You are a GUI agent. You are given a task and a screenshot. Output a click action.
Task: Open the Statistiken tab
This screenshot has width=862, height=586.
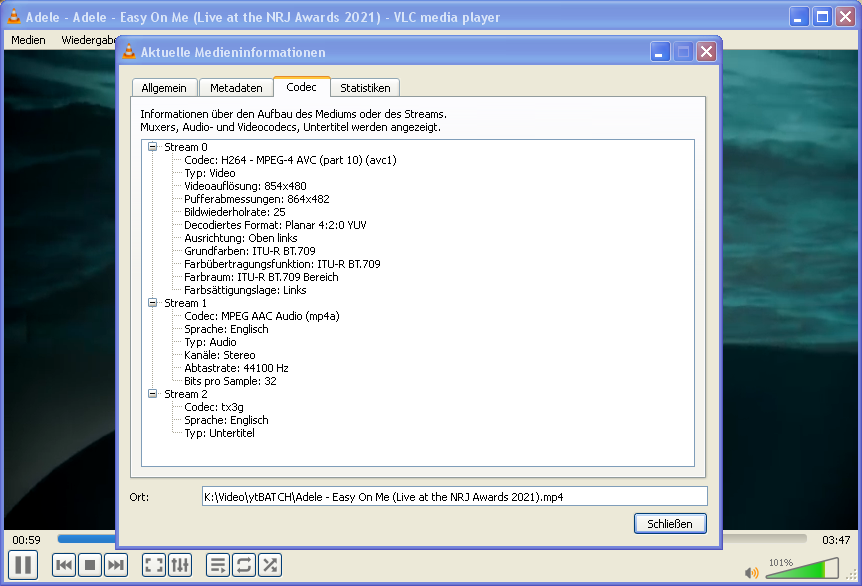coord(365,88)
